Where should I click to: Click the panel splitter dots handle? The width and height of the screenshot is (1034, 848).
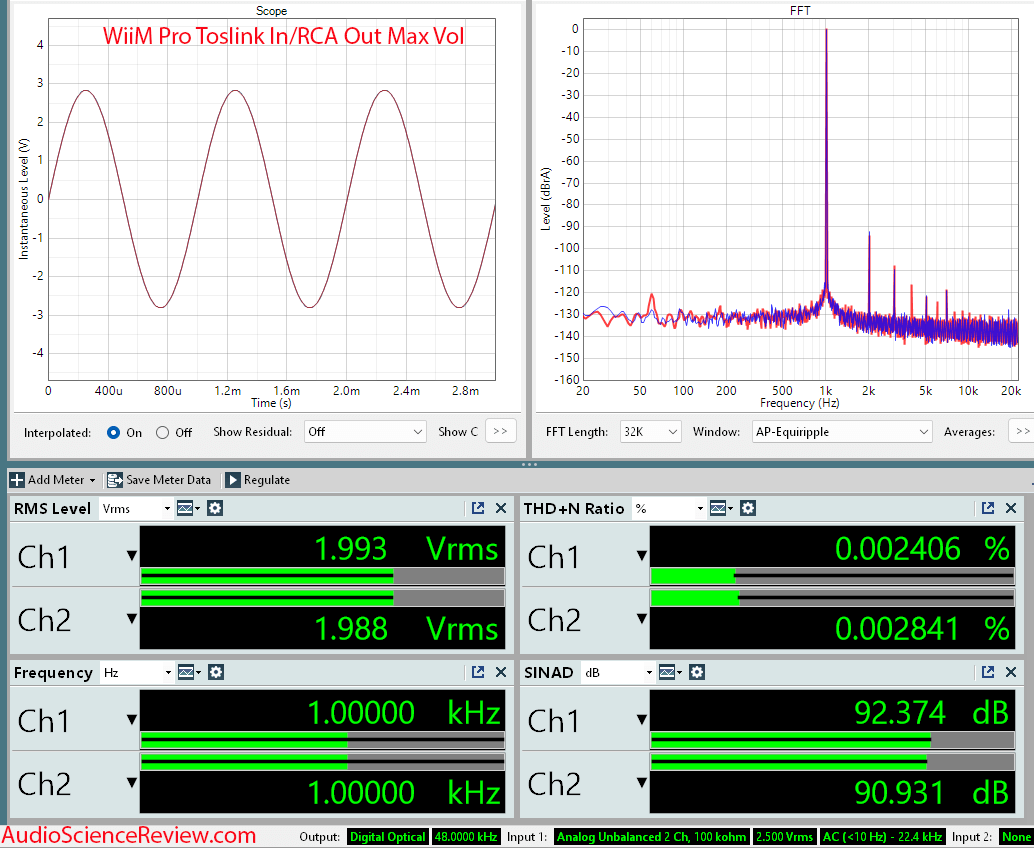coord(529,464)
